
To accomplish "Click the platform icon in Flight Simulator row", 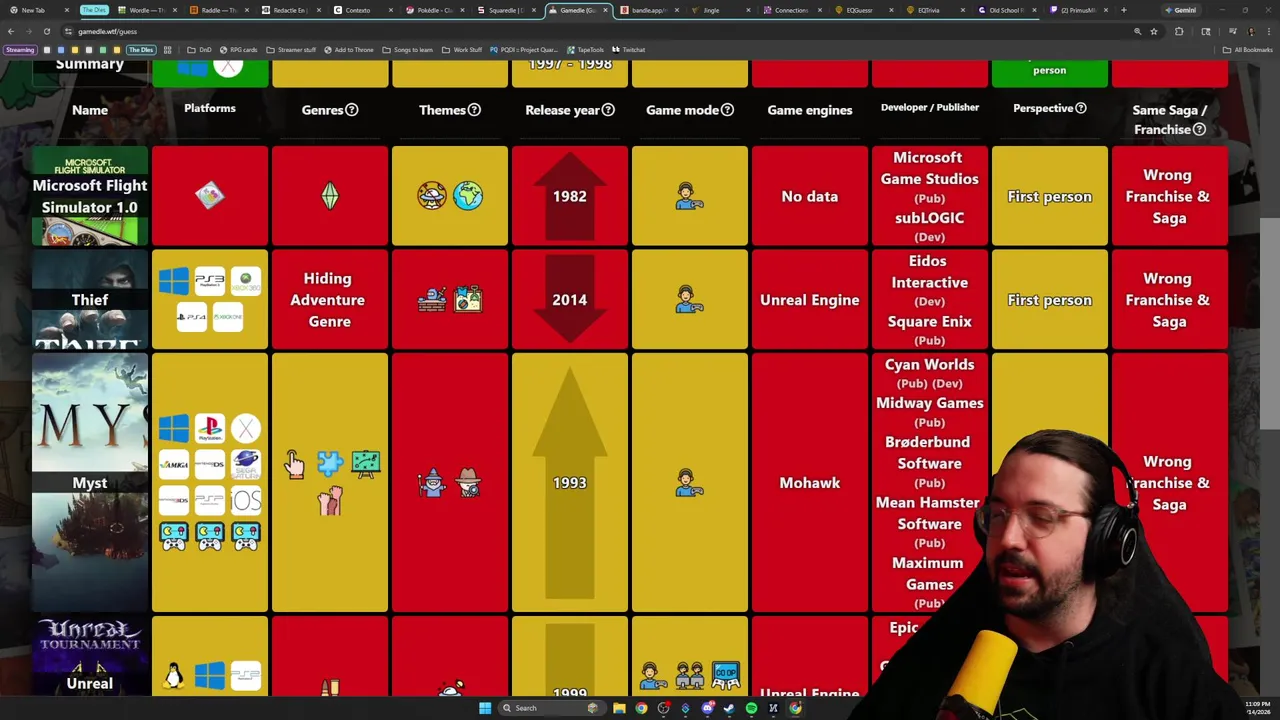I will (x=210, y=196).
